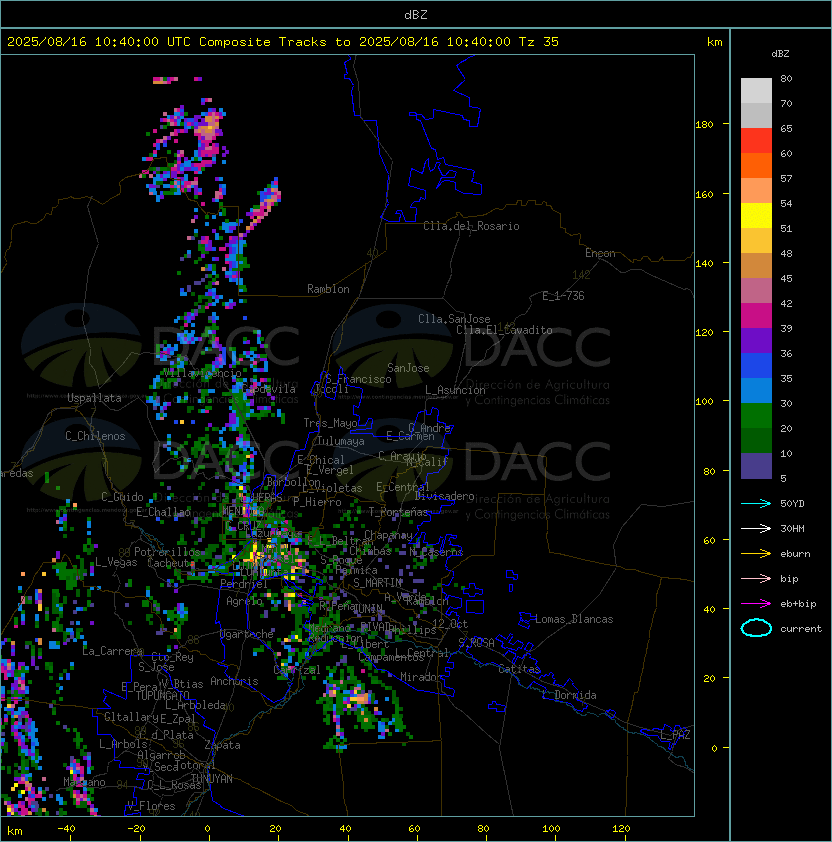
Task: Select the slate 5-10 dBZ swatch
Action: (756, 466)
